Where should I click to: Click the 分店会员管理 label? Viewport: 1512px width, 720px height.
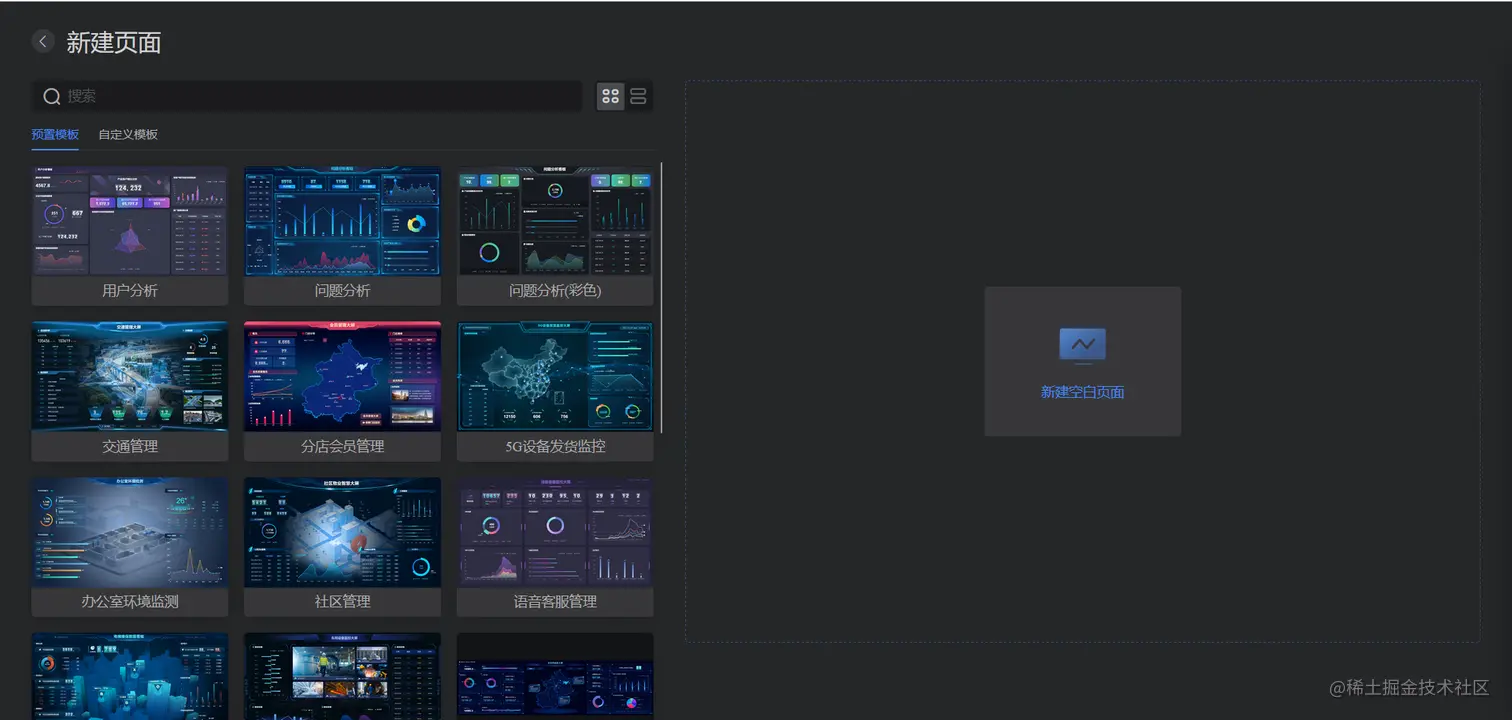coord(342,446)
